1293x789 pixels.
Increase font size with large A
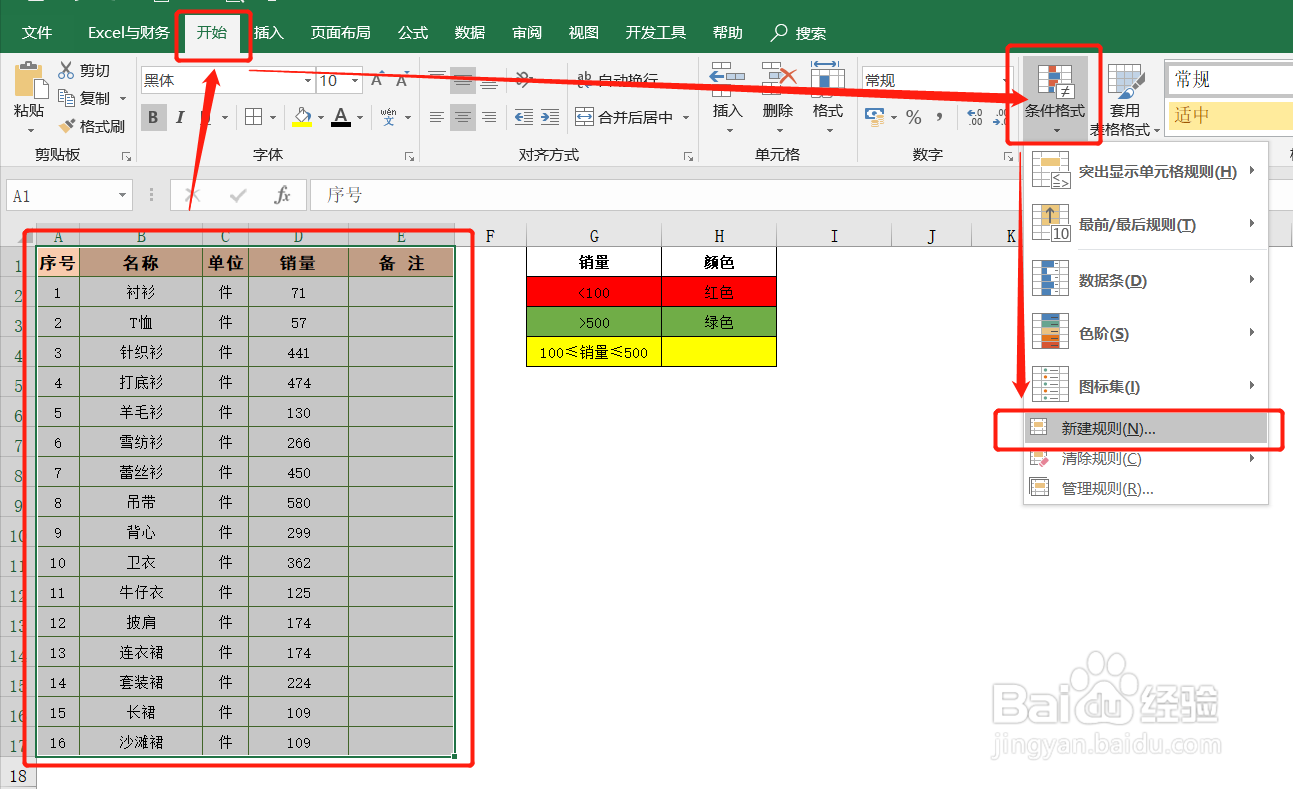[378, 80]
